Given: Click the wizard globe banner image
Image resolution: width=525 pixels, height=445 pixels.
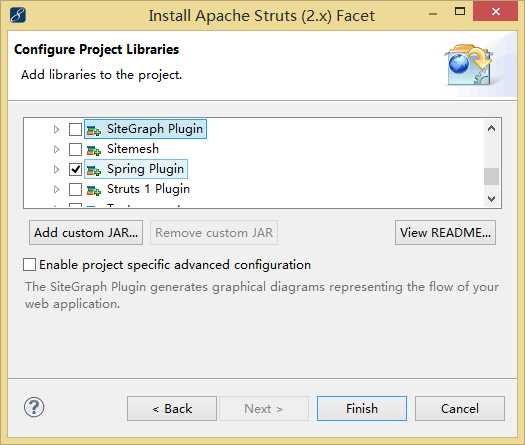Looking at the screenshot, I should (470, 65).
